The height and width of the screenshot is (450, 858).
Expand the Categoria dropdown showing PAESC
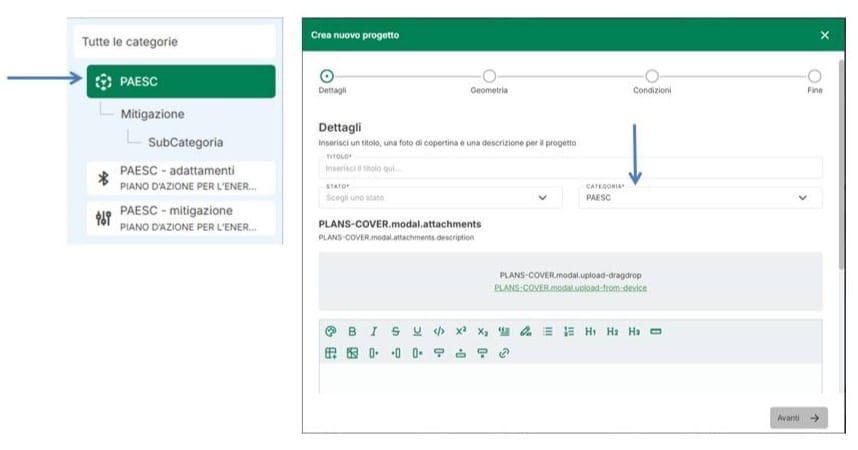700,198
